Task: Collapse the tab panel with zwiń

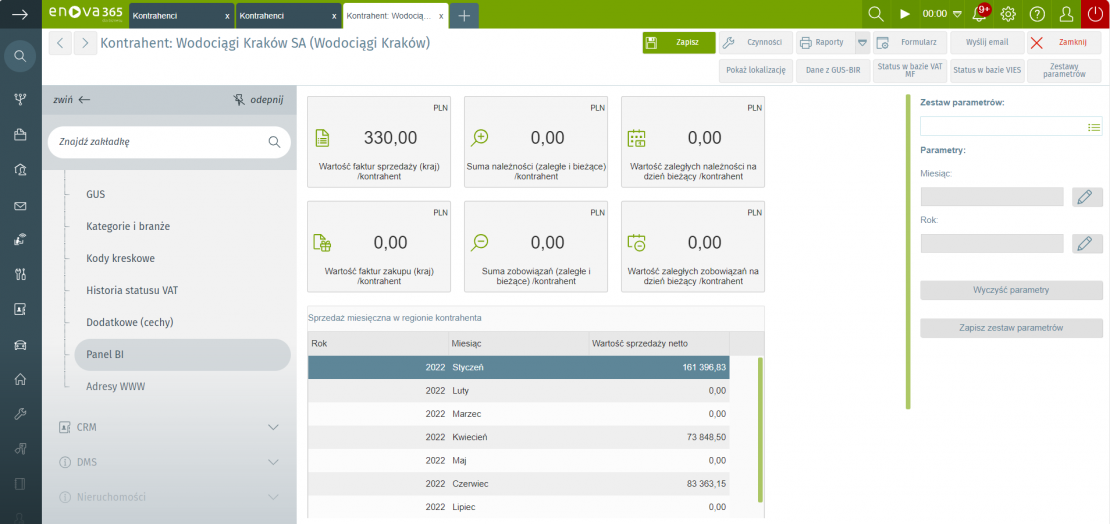Action: pyautogui.click(x=72, y=100)
